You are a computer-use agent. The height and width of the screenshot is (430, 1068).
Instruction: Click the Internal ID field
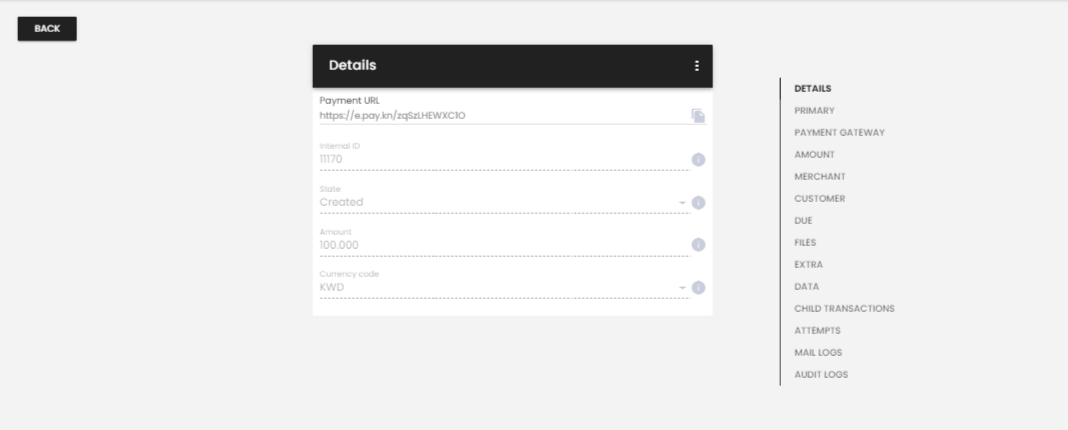(x=500, y=158)
